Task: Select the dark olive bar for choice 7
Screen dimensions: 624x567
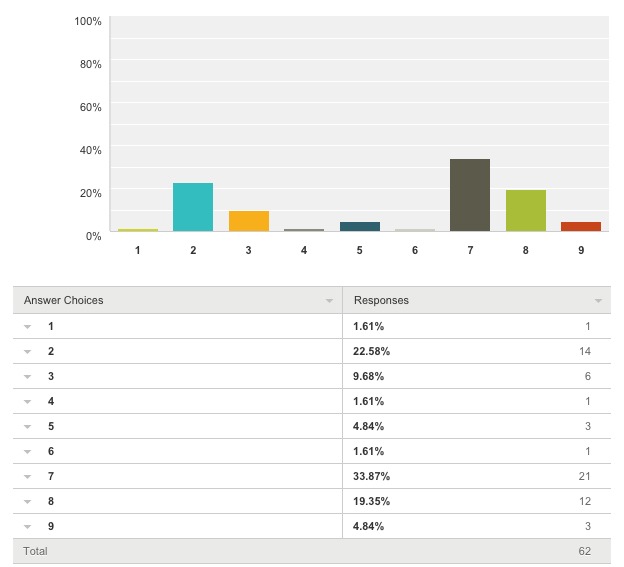Action: (470, 195)
